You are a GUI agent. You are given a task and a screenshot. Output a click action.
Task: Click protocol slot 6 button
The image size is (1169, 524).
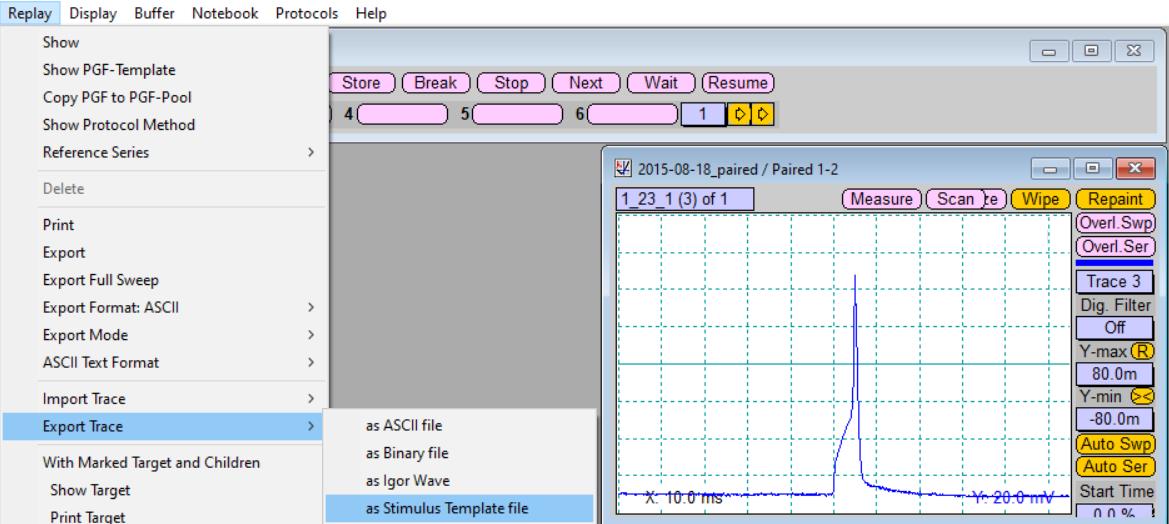coord(633,115)
